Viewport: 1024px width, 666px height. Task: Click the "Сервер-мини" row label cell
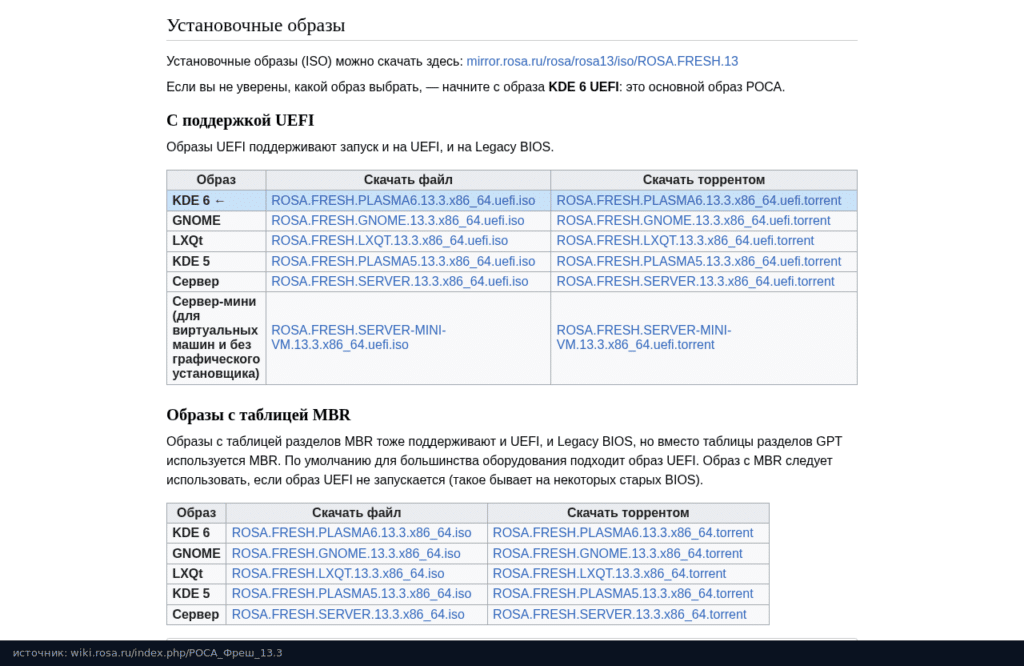click(216, 338)
